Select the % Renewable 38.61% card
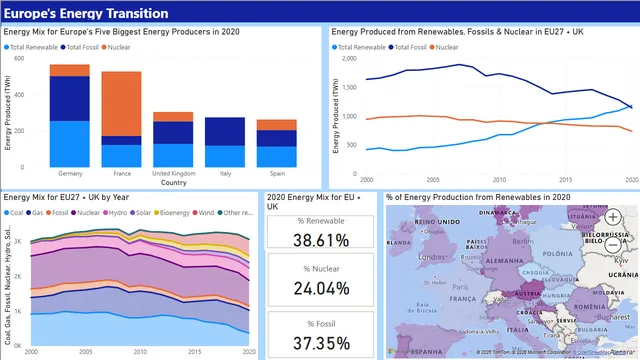The height and width of the screenshot is (360, 640). tap(320, 232)
